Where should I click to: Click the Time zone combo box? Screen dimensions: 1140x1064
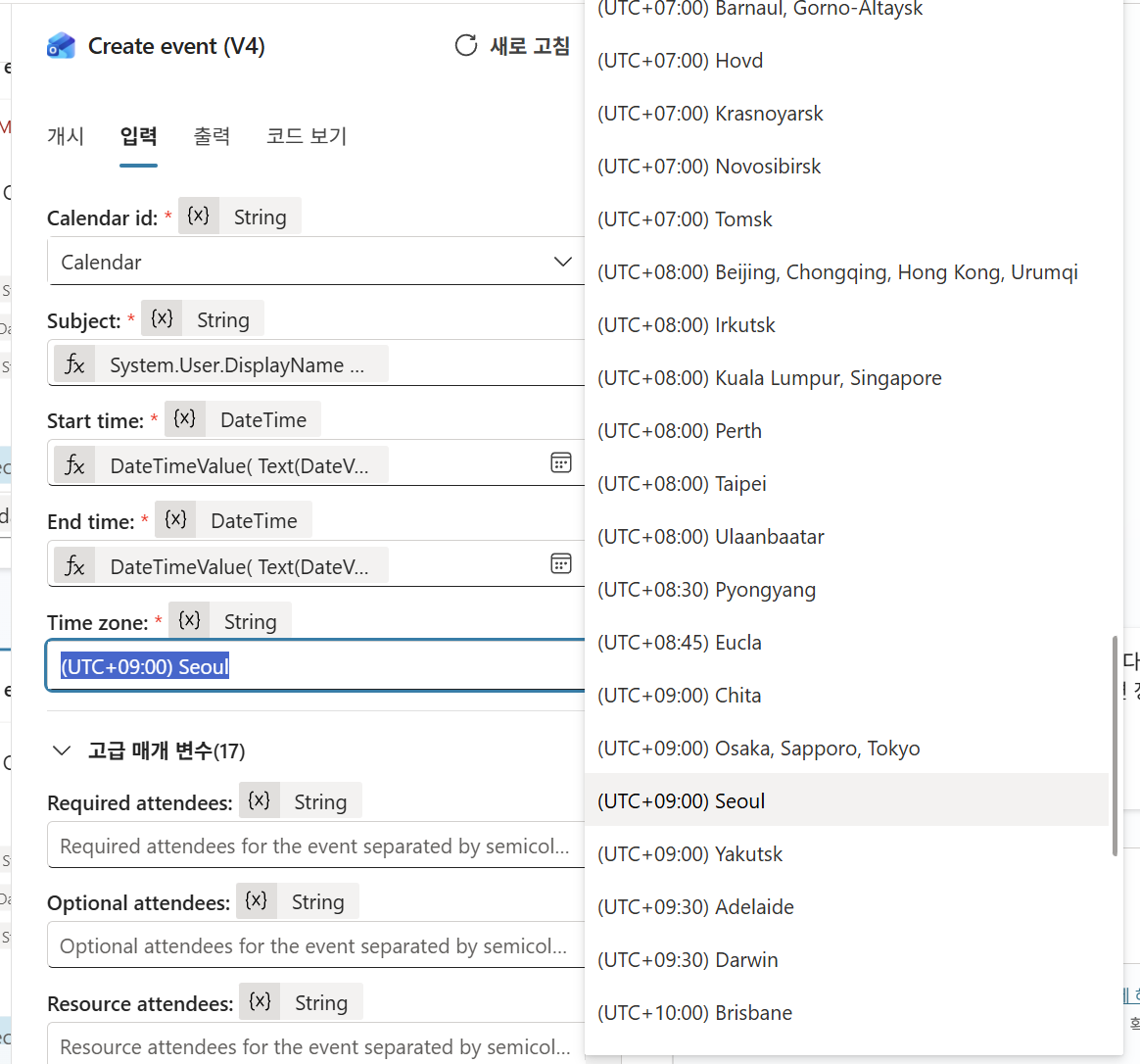316,665
